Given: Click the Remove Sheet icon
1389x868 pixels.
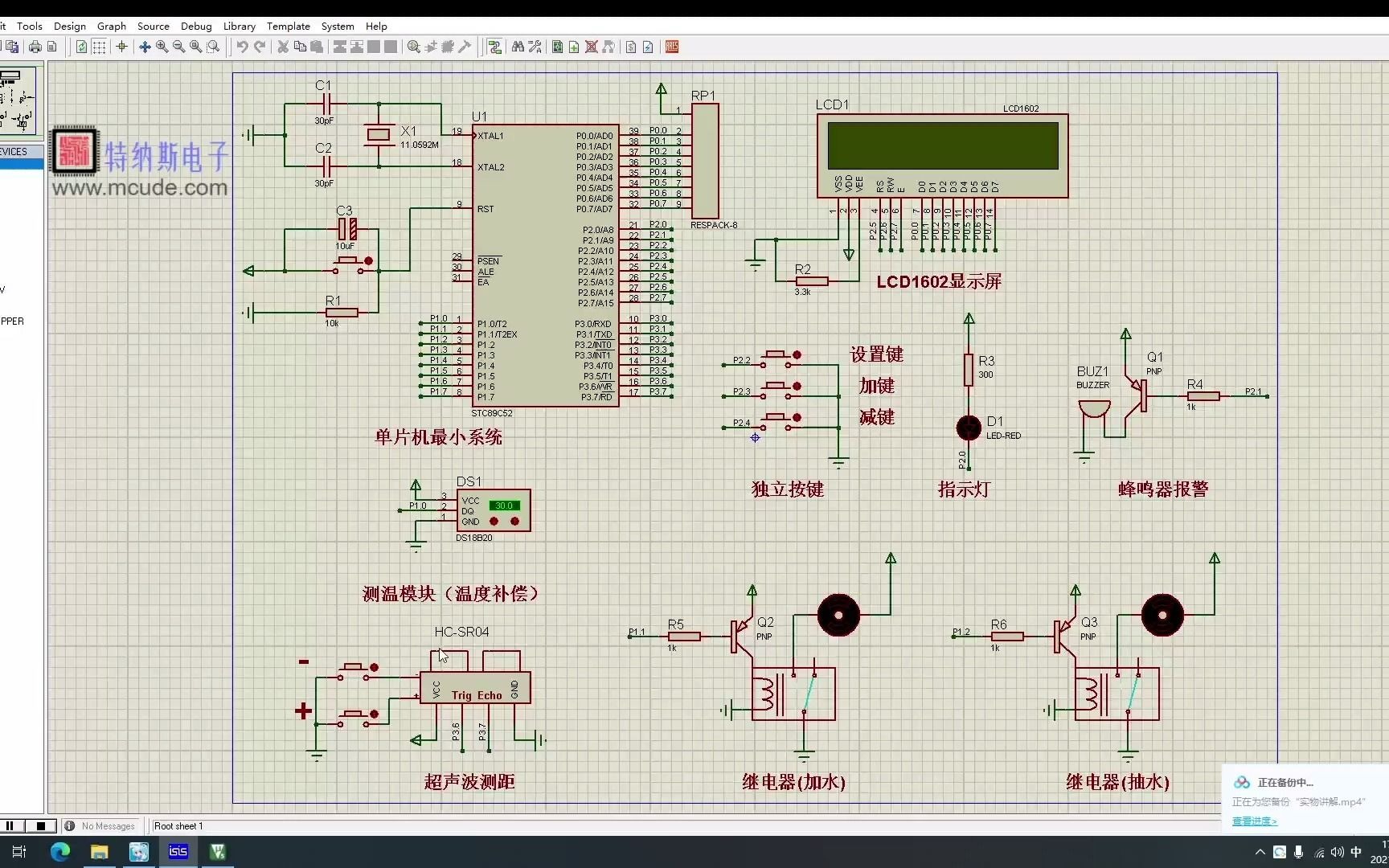Looking at the screenshot, I should (x=591, y=47).
